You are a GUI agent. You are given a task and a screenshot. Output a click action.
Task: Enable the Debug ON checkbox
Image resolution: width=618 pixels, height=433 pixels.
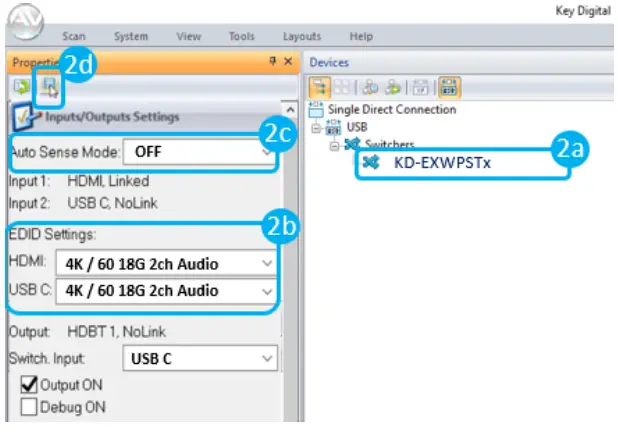point(29,407)
